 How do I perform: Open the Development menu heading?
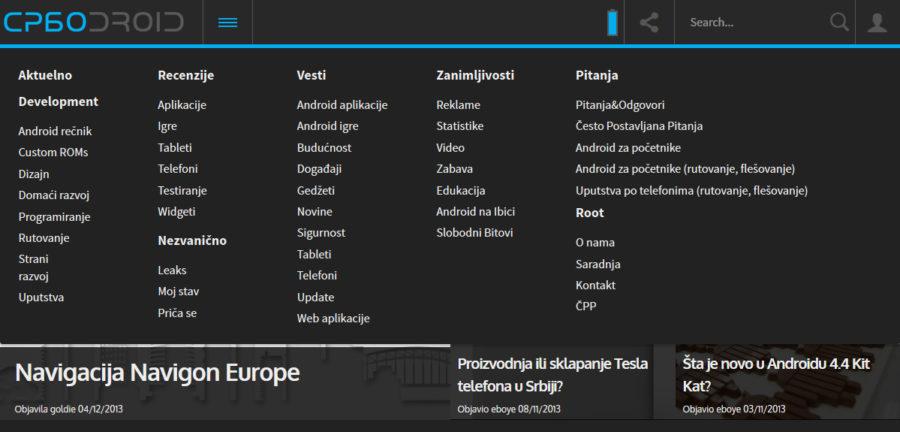coord(58,102)
